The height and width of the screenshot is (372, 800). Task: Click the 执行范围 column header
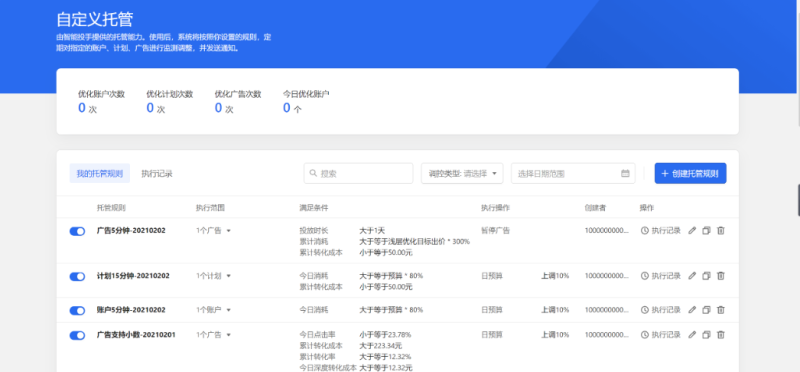210,208
